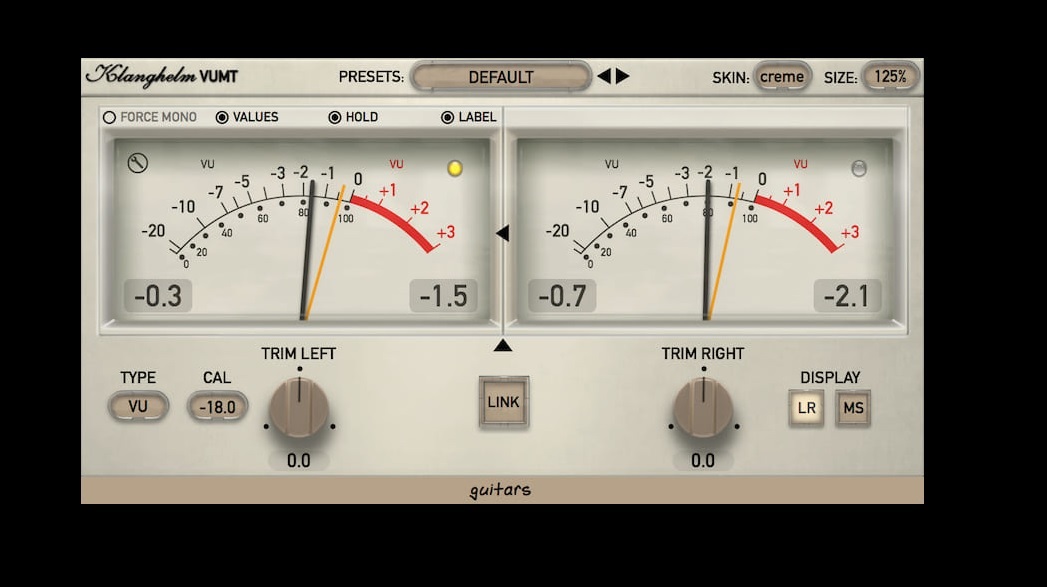Switch display to MS mode

853,407
